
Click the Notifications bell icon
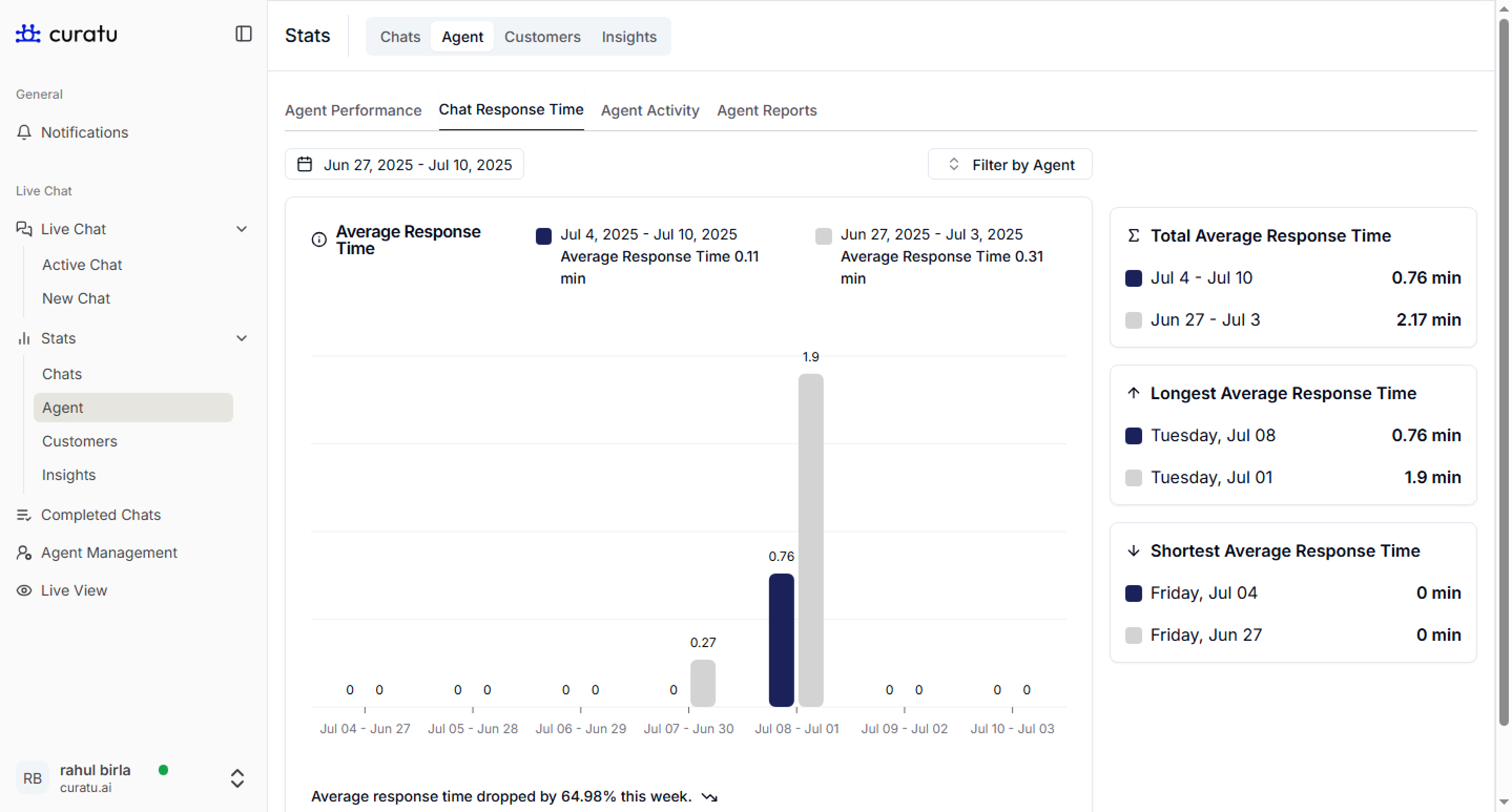pos(24,132)
